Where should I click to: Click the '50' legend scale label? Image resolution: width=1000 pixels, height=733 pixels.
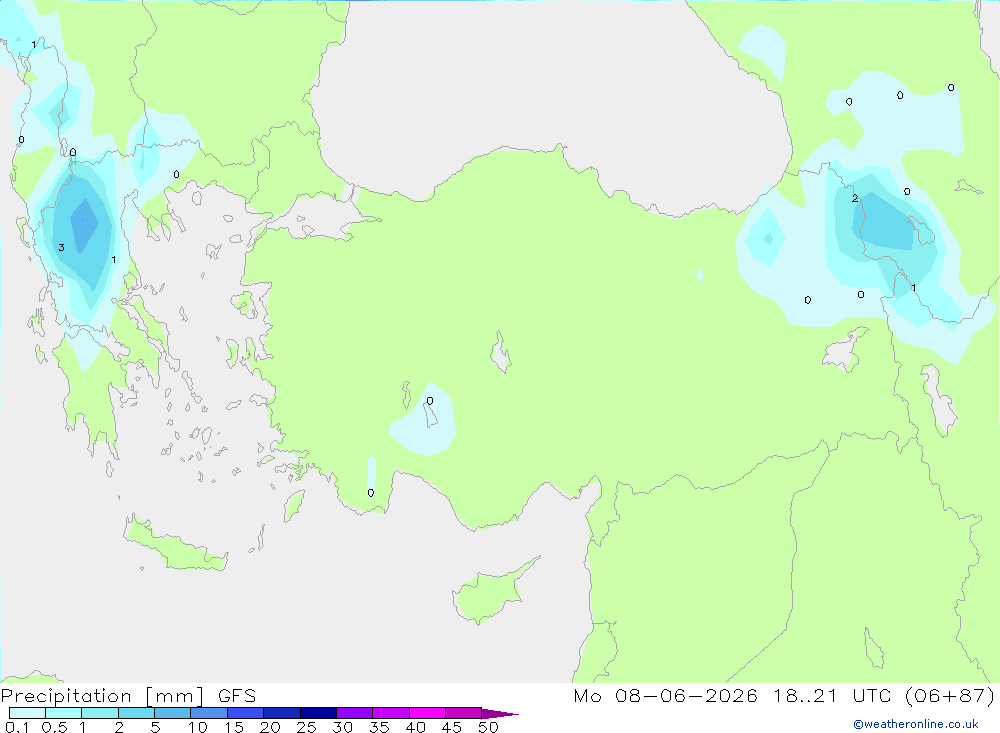click(488, 727)
